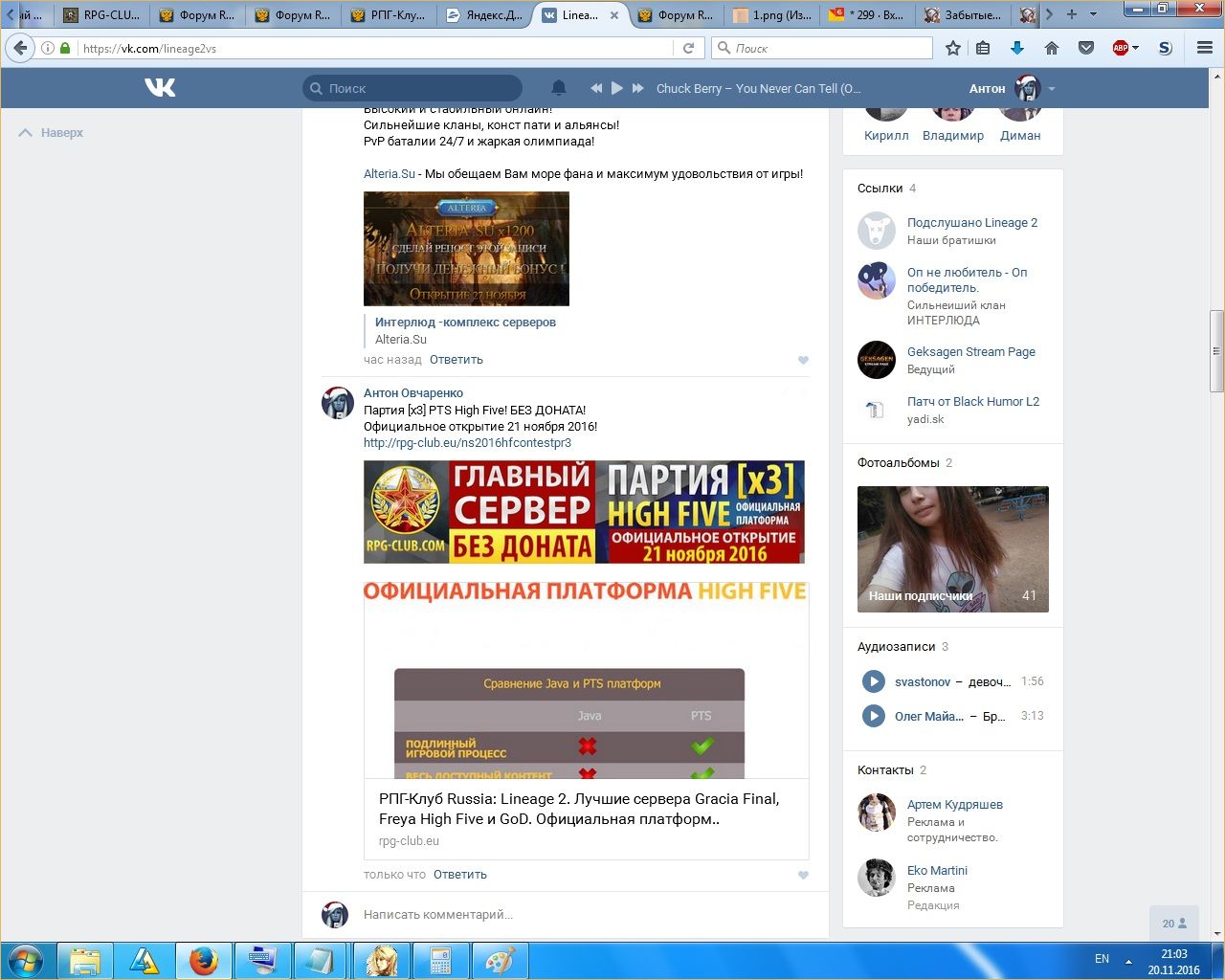1225x980 pixels.
Task: Skip to previous track in header player
Action: tap(596, 88)
